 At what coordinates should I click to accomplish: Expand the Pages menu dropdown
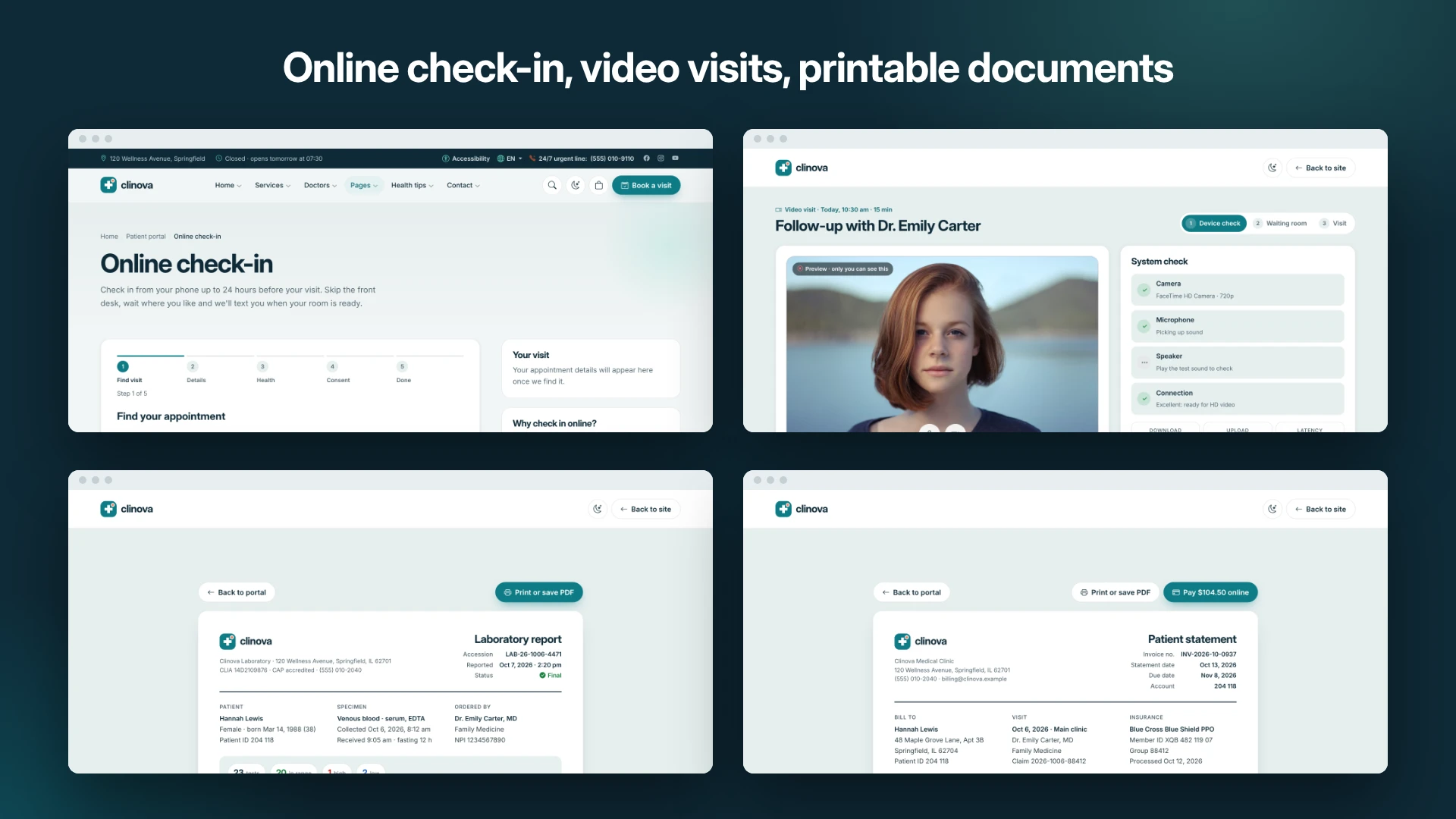(364, 185)
